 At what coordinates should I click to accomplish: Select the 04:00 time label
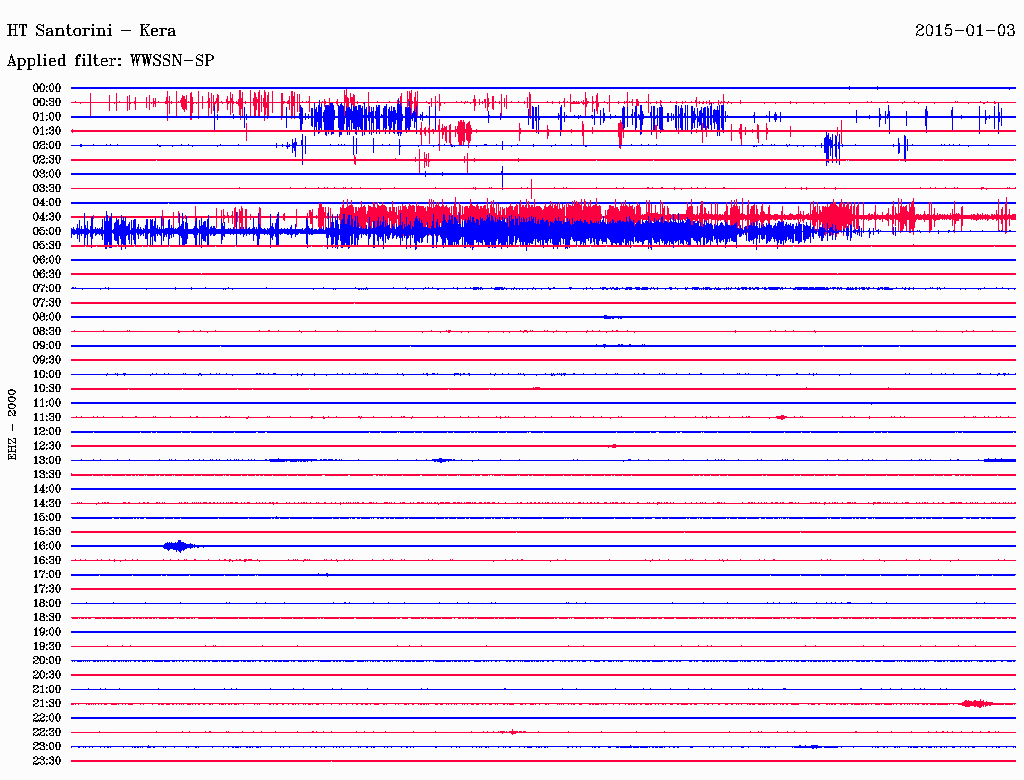[x=47, y=203]
